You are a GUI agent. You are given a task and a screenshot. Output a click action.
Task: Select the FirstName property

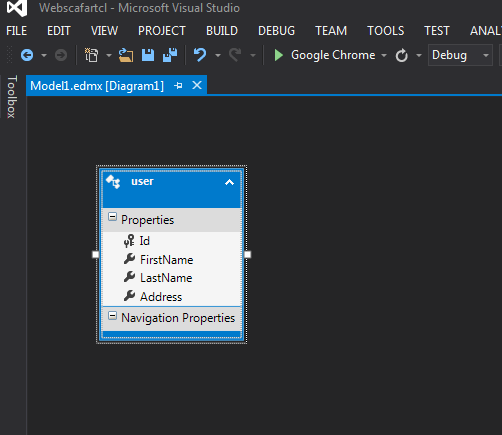click(x=166, y=260)
